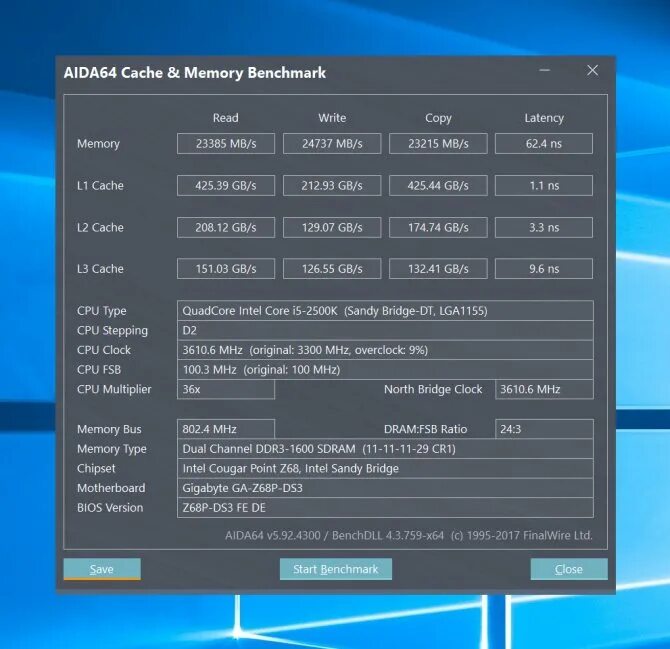Click the Read column header

226,118
